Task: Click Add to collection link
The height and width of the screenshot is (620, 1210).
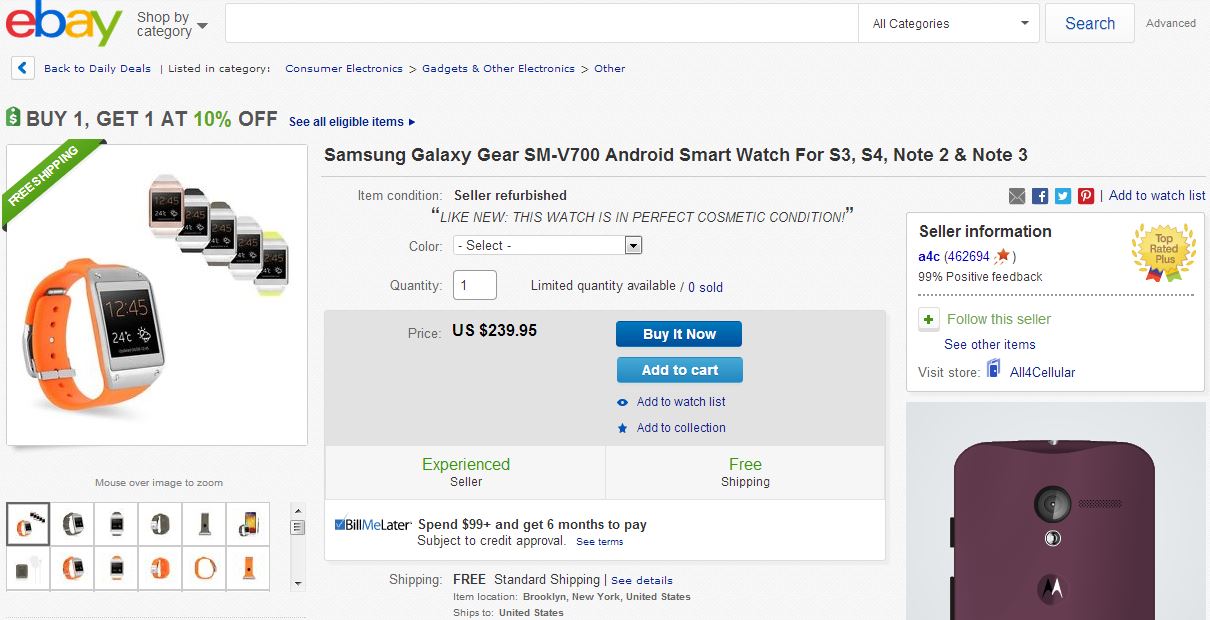Action: click(x=680, y=428)
